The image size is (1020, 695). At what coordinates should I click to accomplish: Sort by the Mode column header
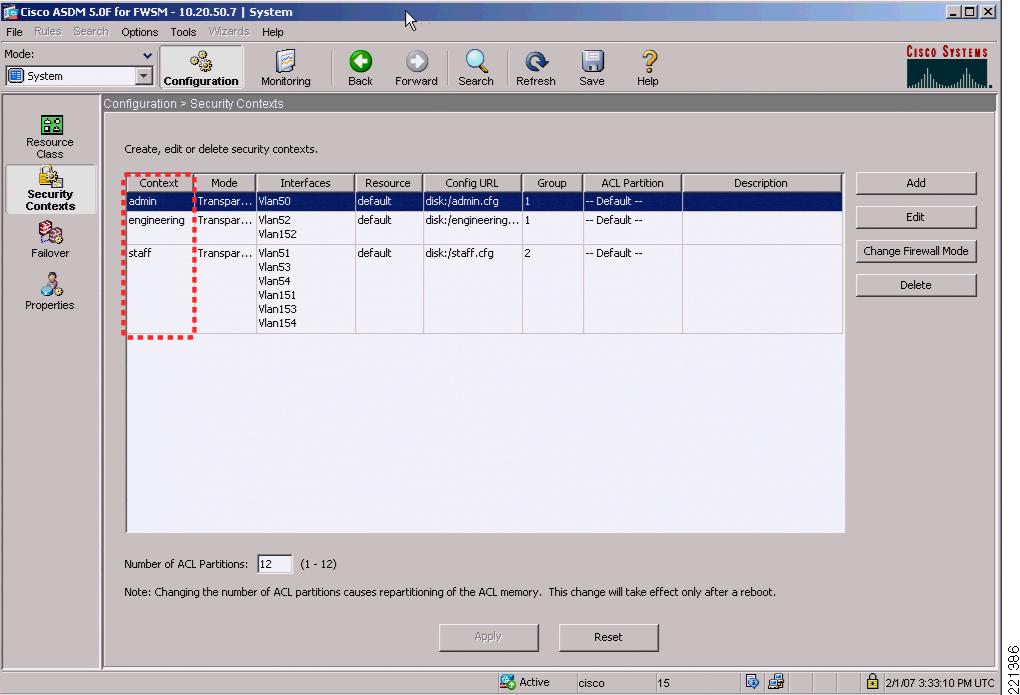click(224, 183)
